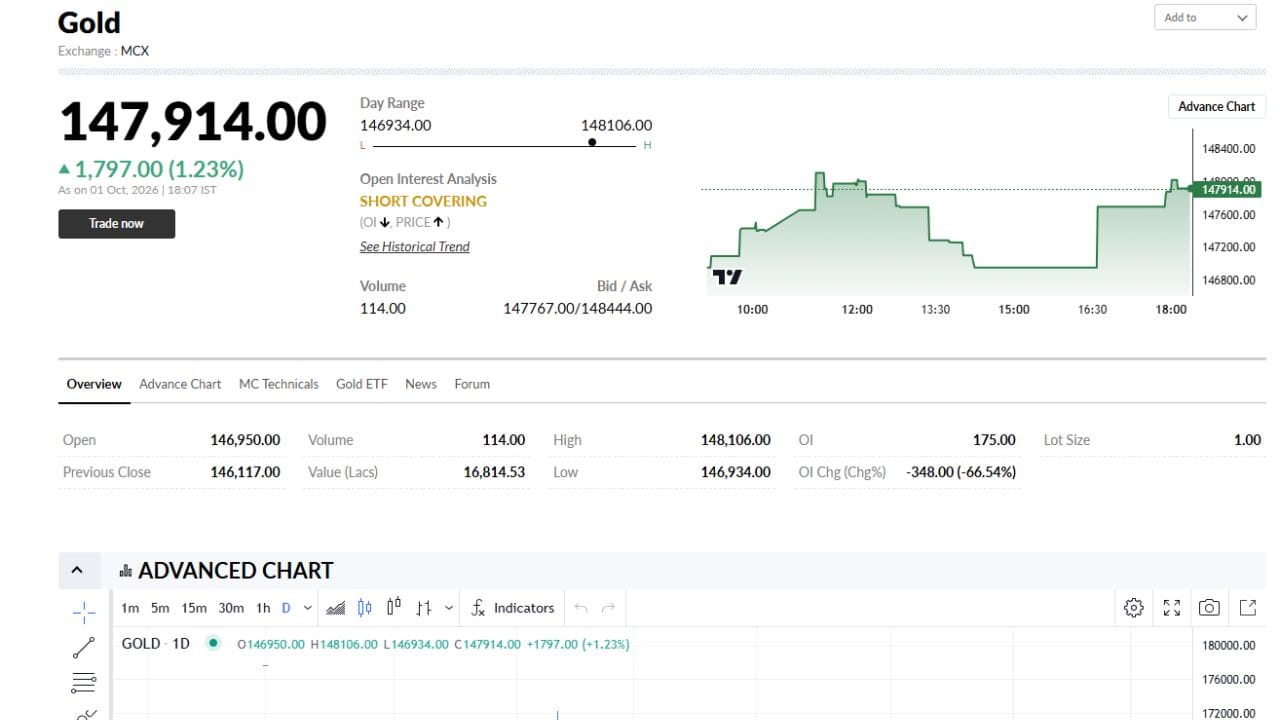Expand the Add to dropdown
1280x720 pixels.
1205,18
